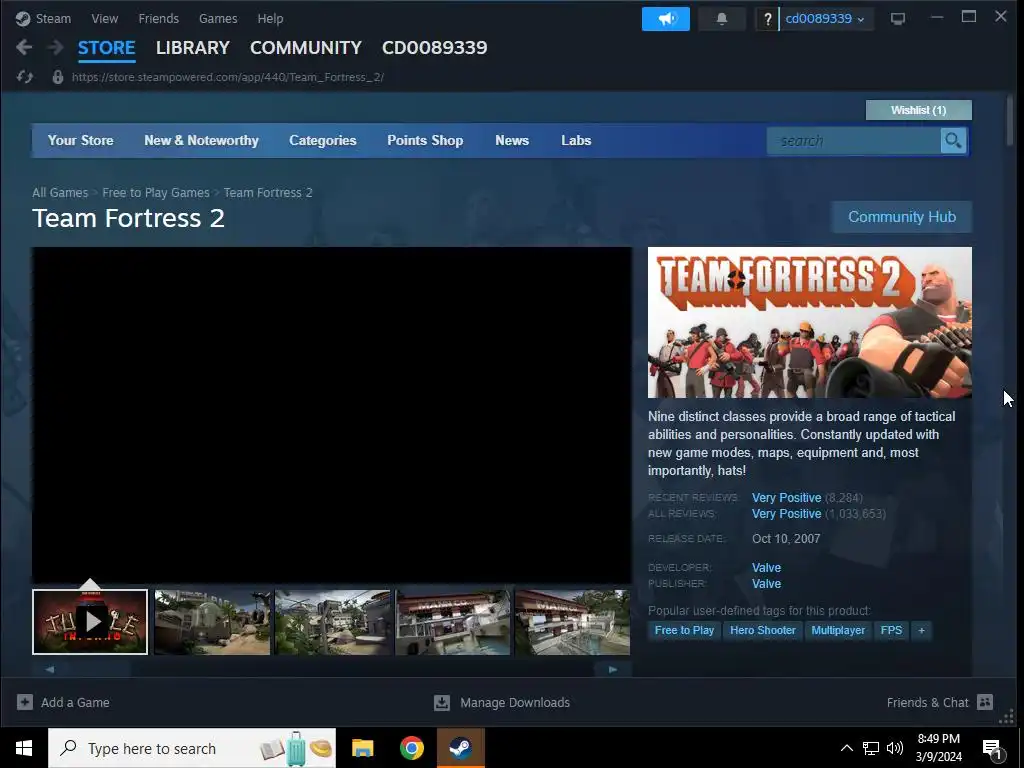Switch to the LIBRARY tab
Image resolution: width=1024 pixels, height=768 pixels.
click(193, 48)
